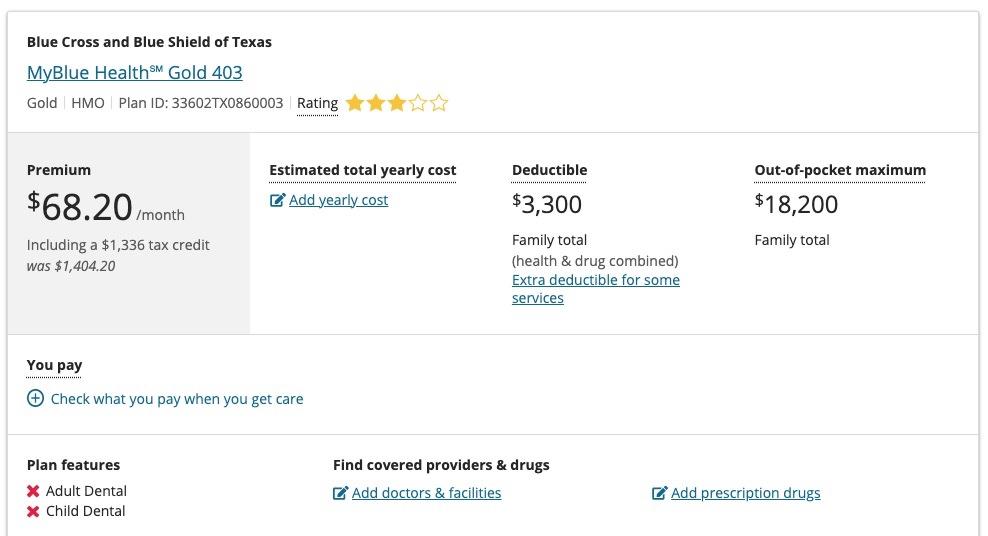Click the last empty rating star
The image size is (988, 536).
point(439,103)
